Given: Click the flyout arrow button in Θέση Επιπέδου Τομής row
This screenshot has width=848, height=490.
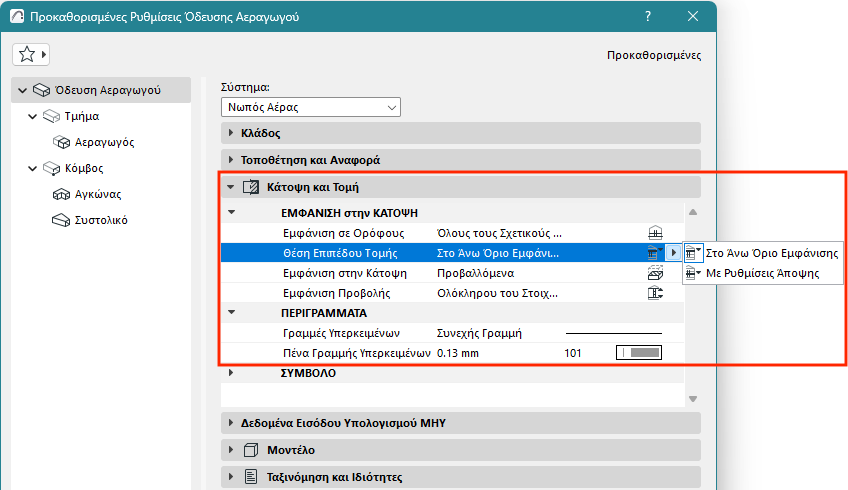Looking at the screenshot, I should coord(673,253).
